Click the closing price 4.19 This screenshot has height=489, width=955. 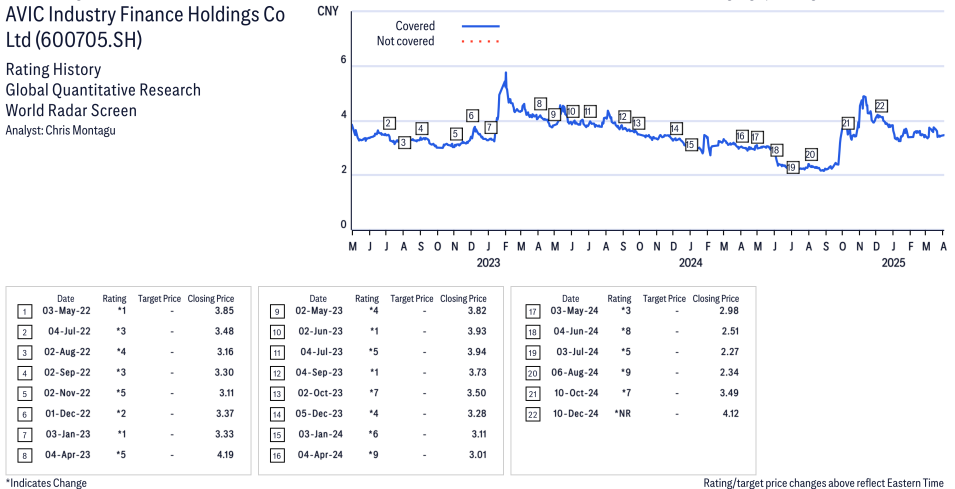[224, 455]
